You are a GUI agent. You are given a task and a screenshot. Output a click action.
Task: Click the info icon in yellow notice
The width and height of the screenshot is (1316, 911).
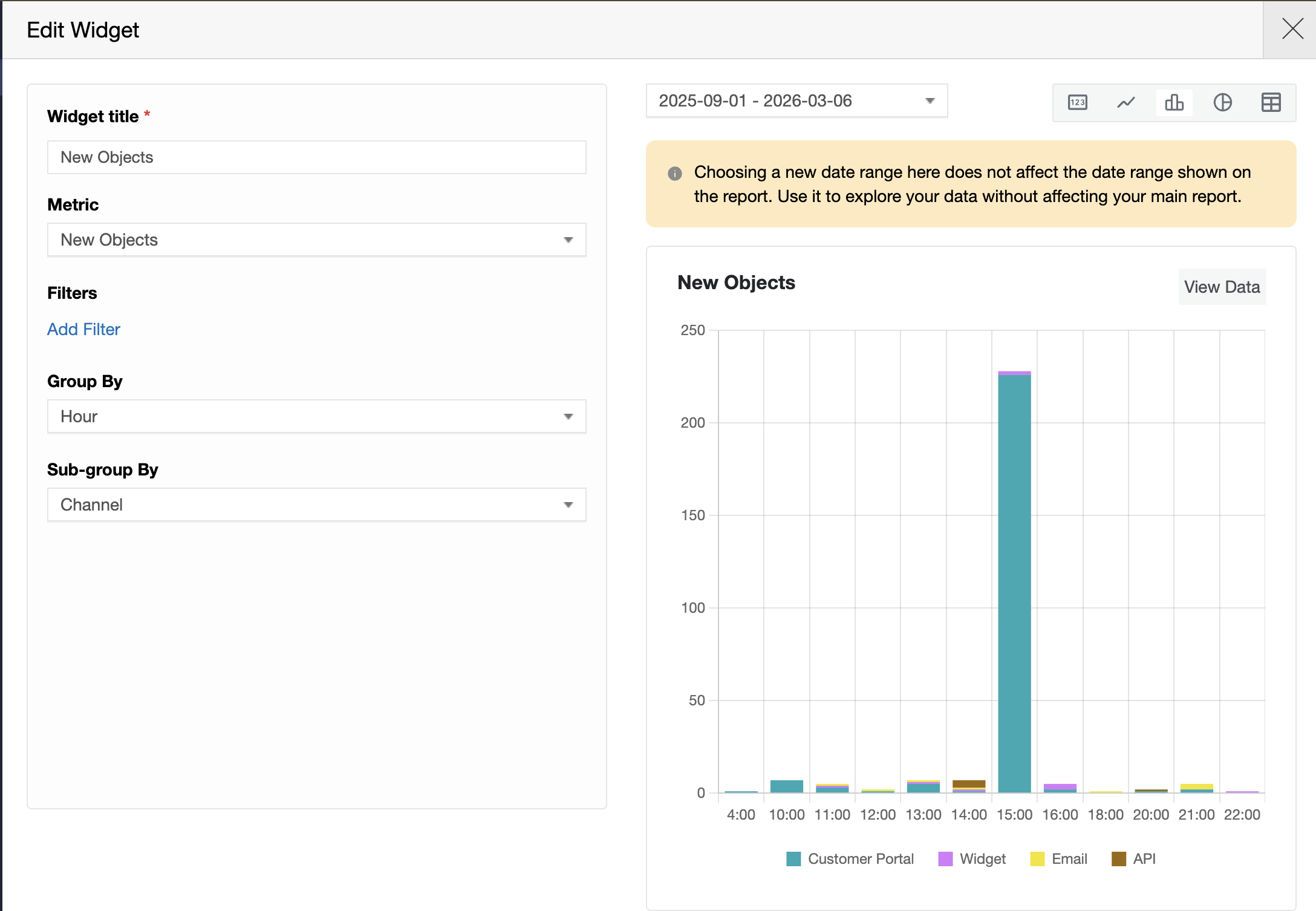click(x=675, y=174)
